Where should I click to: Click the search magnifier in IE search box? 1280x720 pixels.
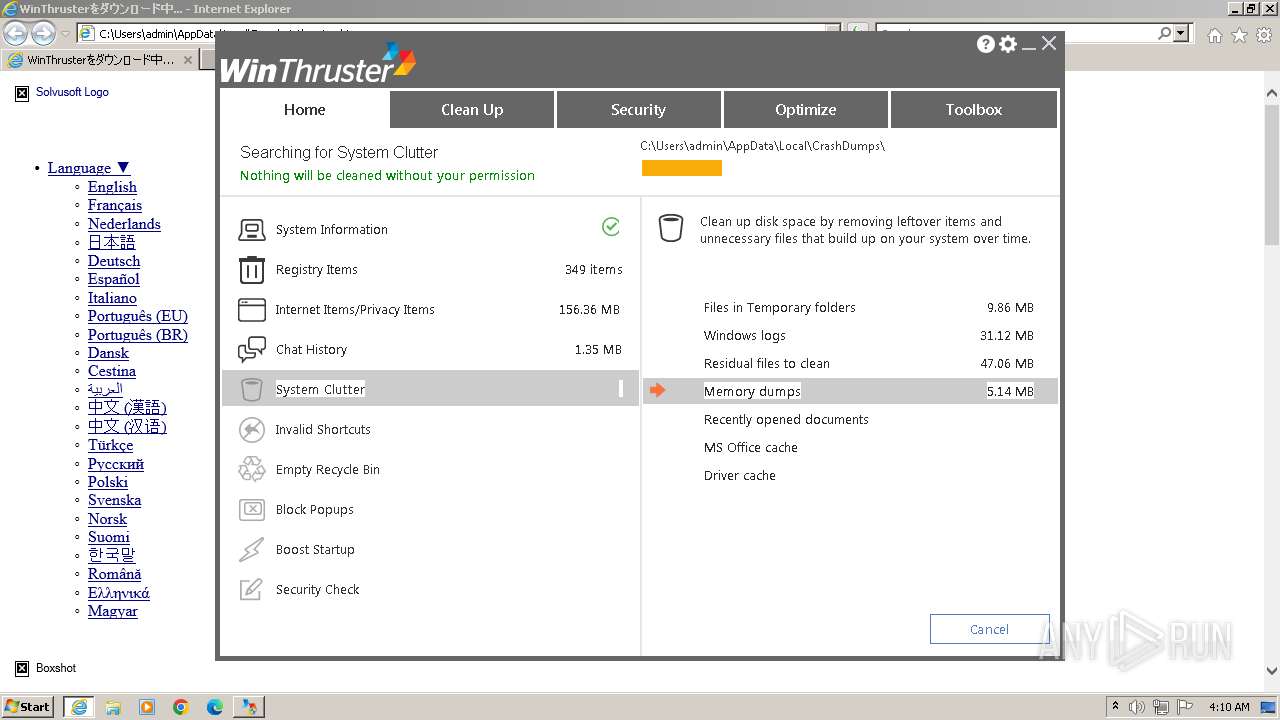coord(1164,33)
